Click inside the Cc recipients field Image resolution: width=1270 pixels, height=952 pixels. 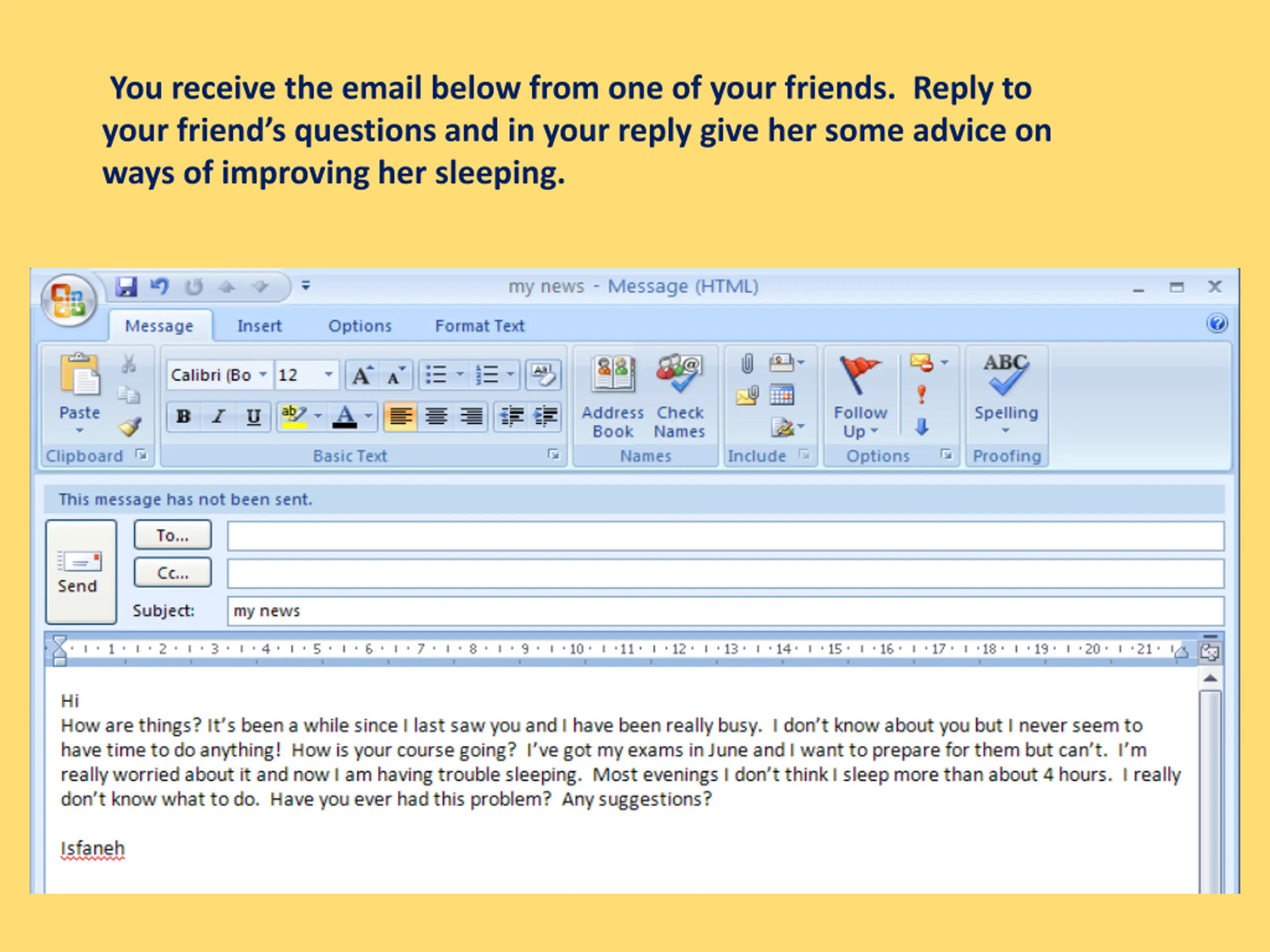point(726,573)
